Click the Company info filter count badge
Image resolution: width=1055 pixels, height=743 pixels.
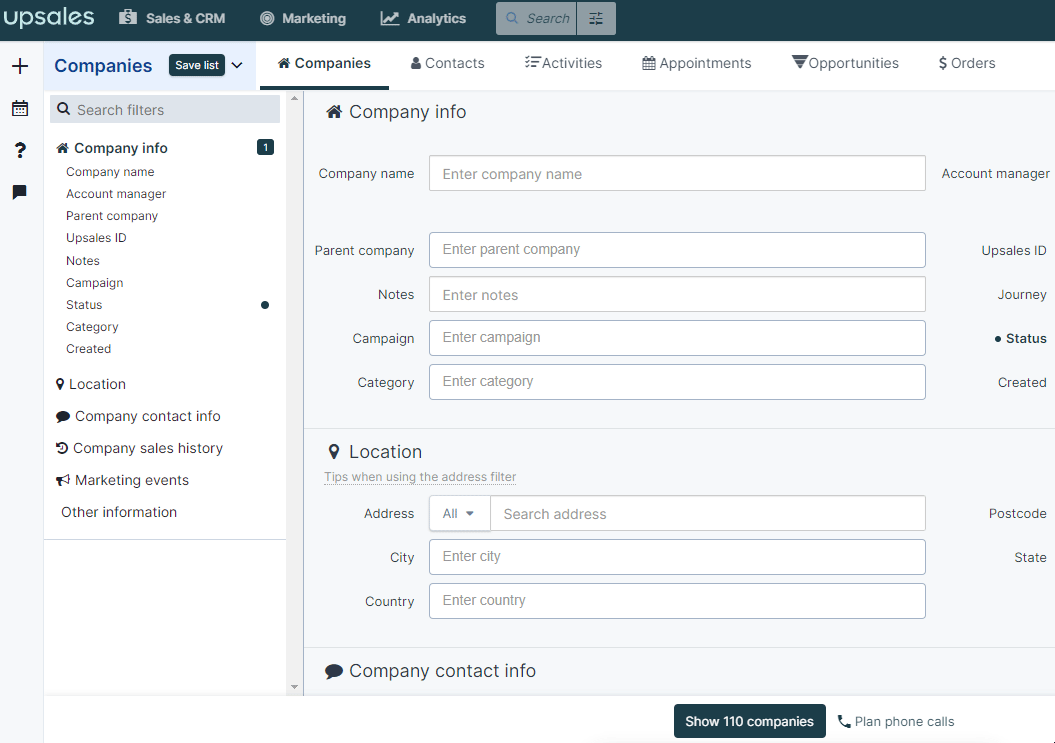click(x=266, y=147)
